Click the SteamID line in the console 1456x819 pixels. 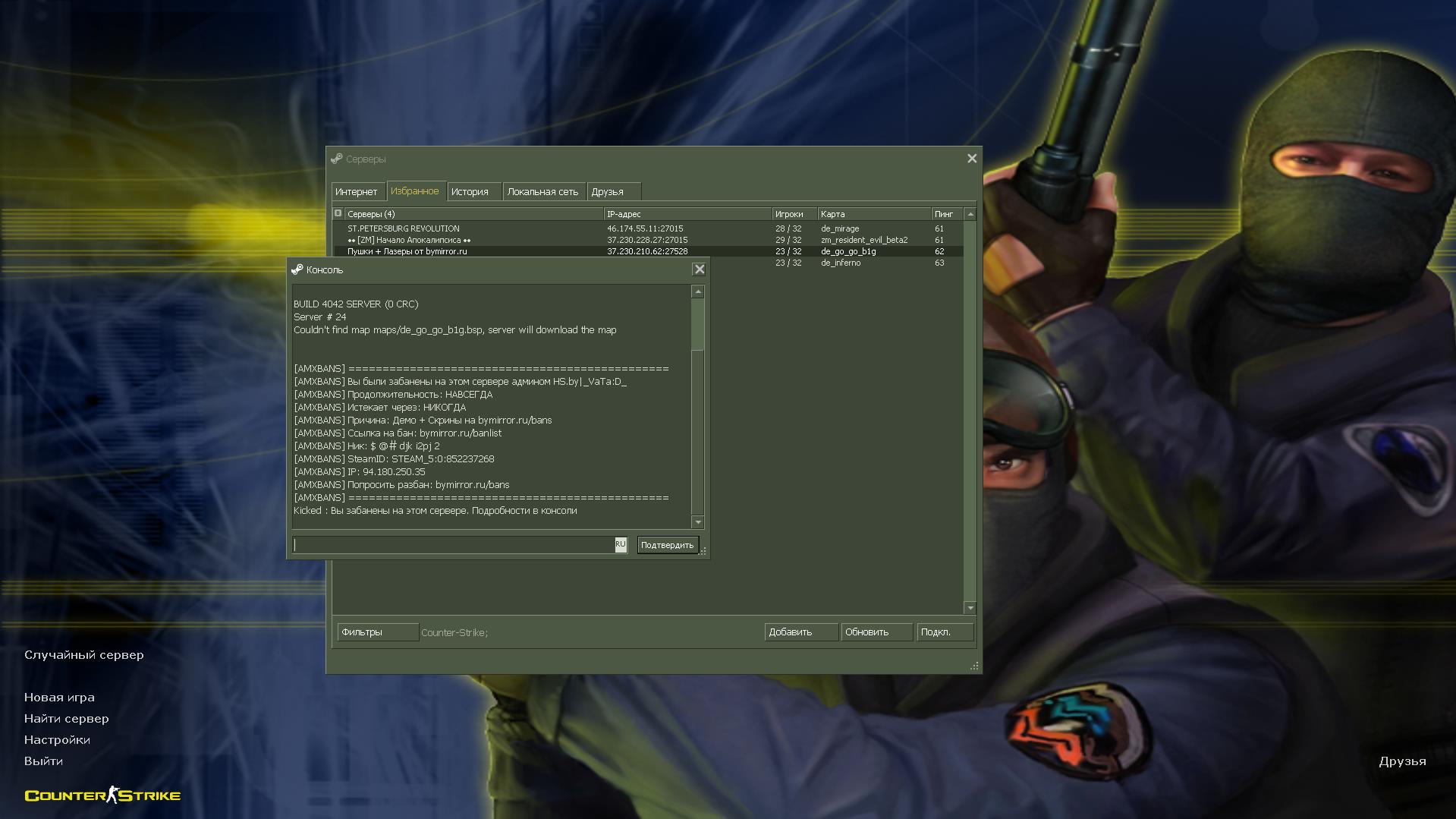click(x=394, y=459)
